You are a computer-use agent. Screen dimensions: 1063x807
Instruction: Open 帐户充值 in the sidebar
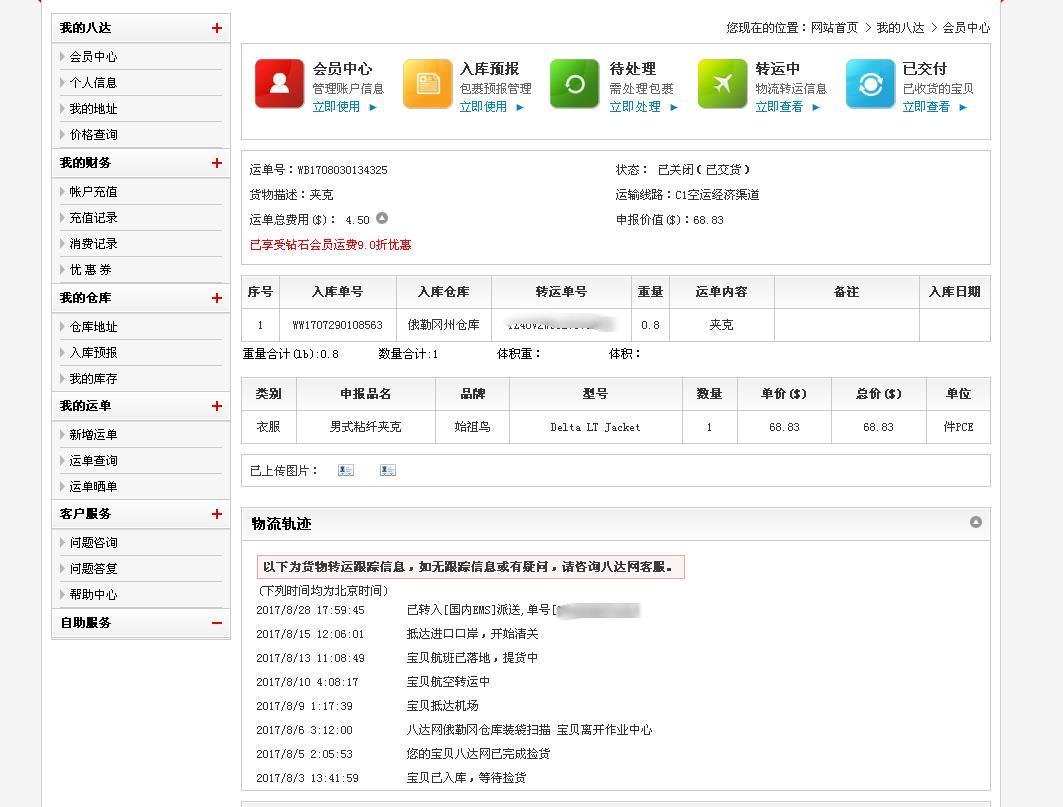(x=93, y=192)
